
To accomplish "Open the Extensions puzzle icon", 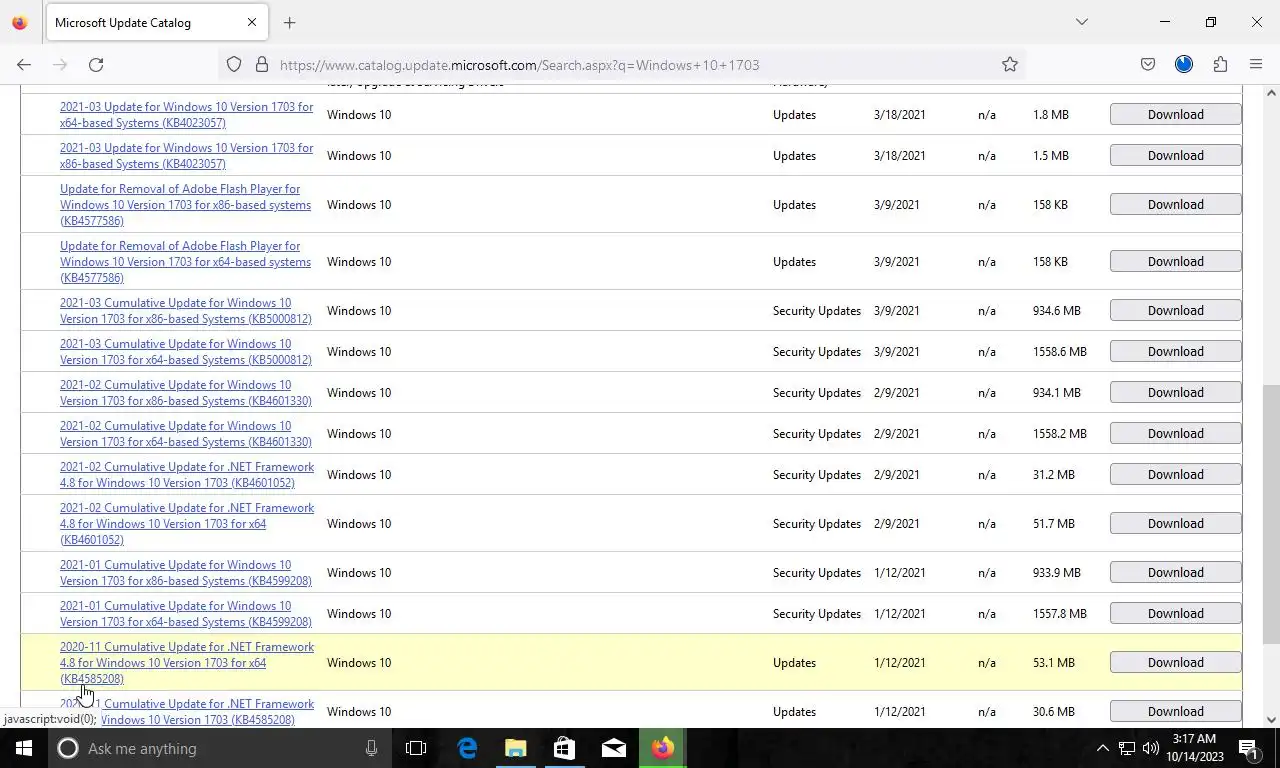I will pyautogui.click(x=1220, y=65).
